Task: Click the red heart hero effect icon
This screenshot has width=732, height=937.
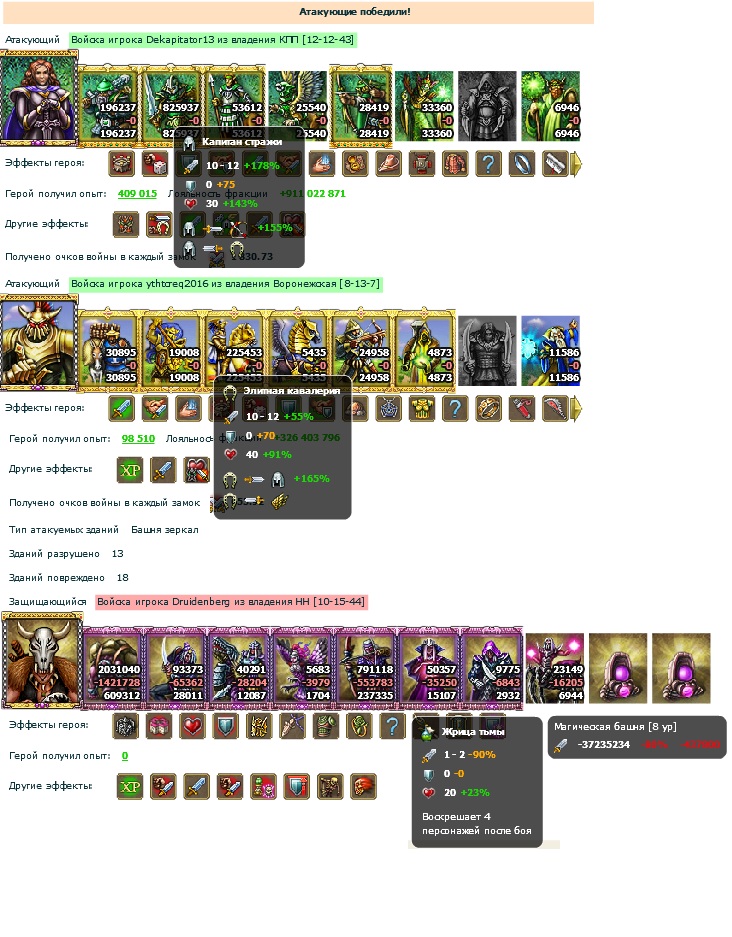Action: (192, 726)
